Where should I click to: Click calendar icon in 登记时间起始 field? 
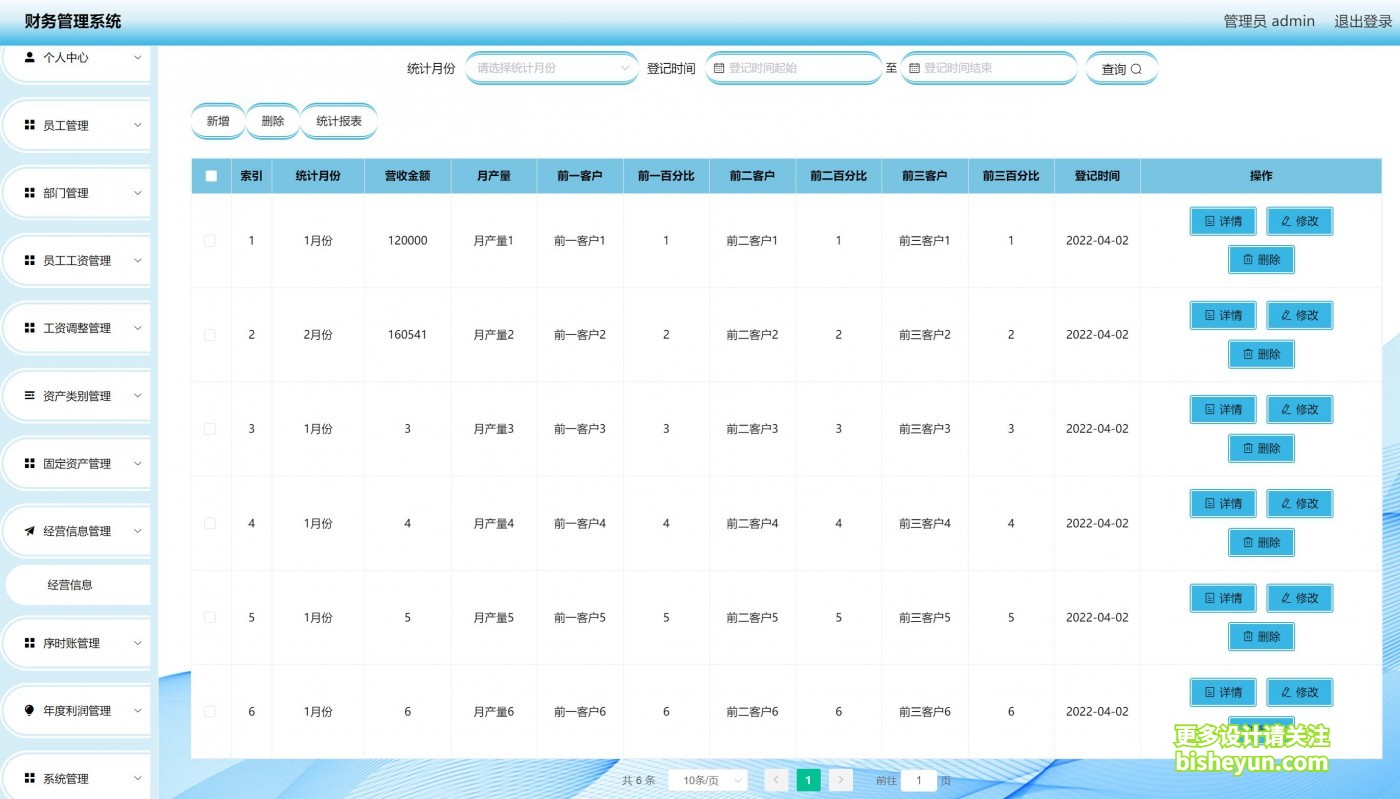click(x=718, y=69)
